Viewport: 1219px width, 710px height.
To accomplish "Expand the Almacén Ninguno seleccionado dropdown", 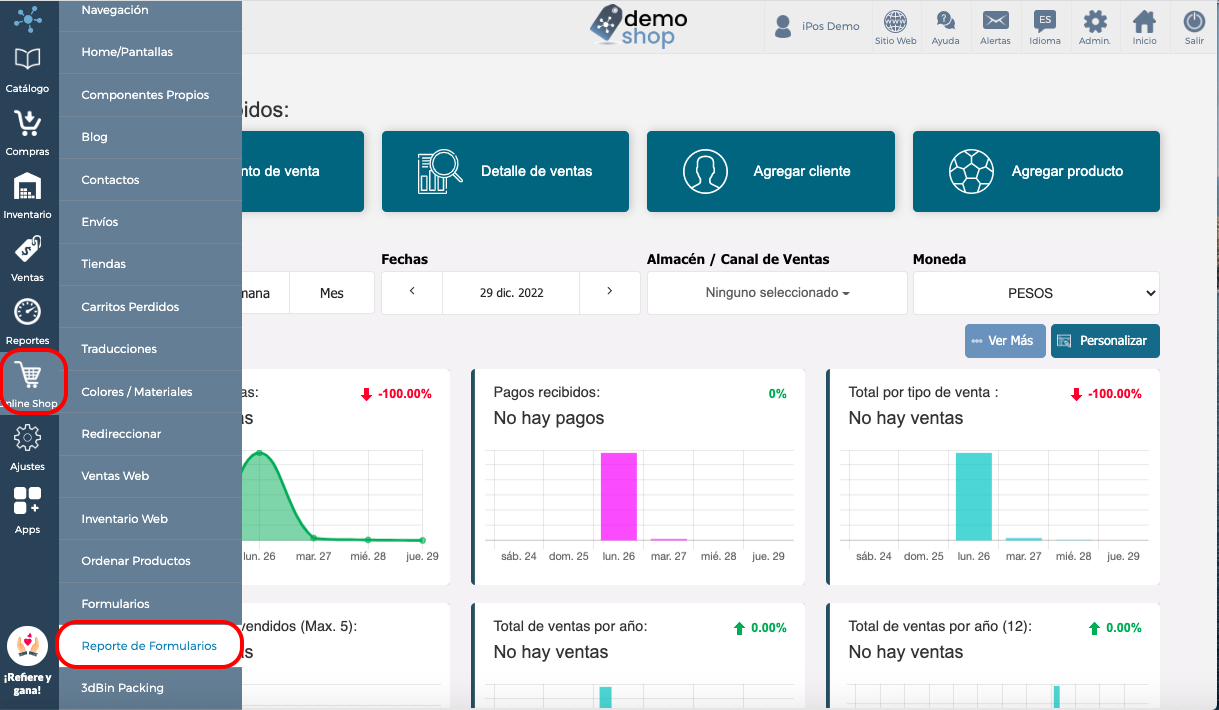I will pyautogui.click(x=777, y=293).
